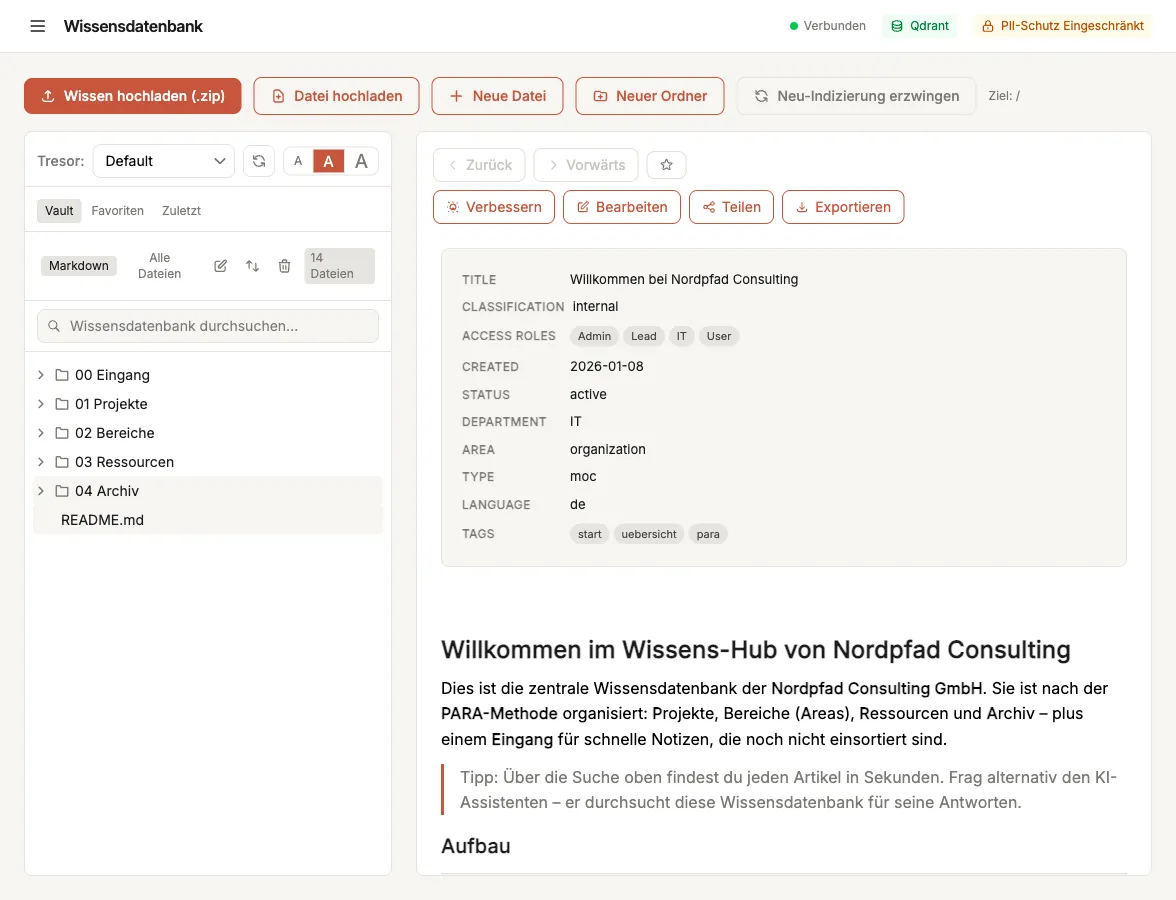
Task: Click the title value Willkommen bei Nordpfad Consulting
Action: [684, 280]
